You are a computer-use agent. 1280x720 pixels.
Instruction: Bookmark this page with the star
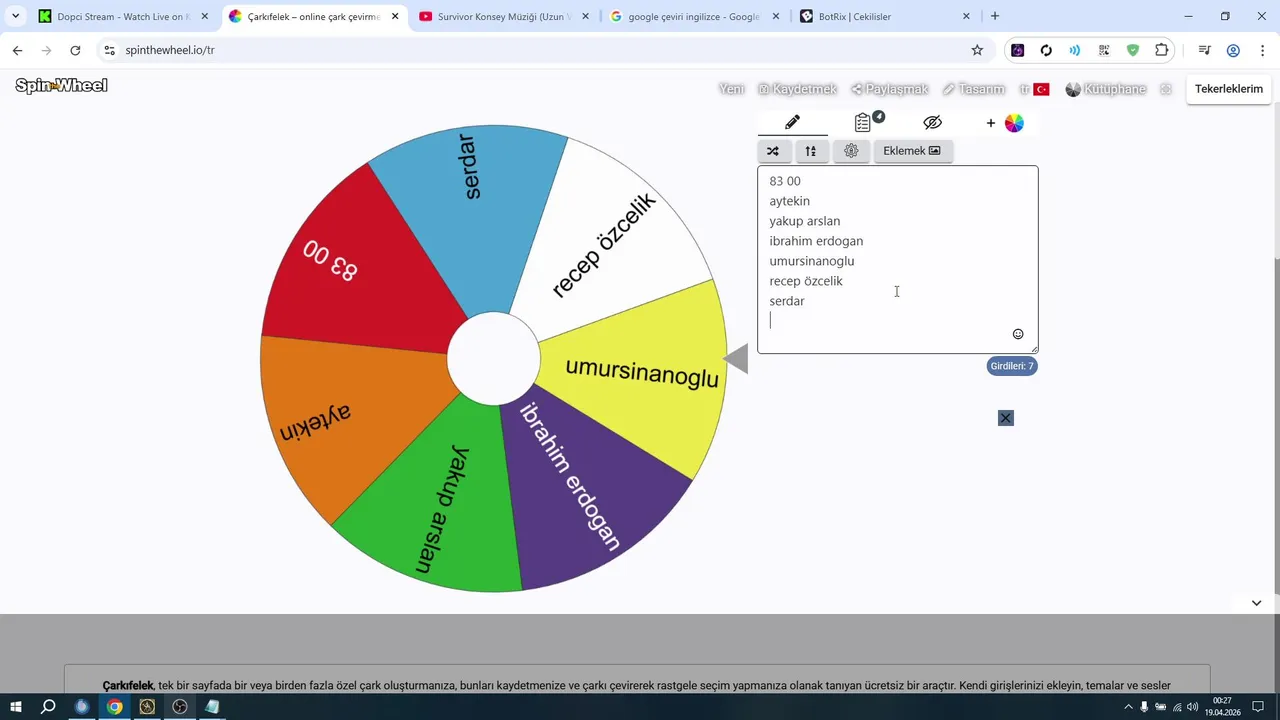[x=977, y=50]
